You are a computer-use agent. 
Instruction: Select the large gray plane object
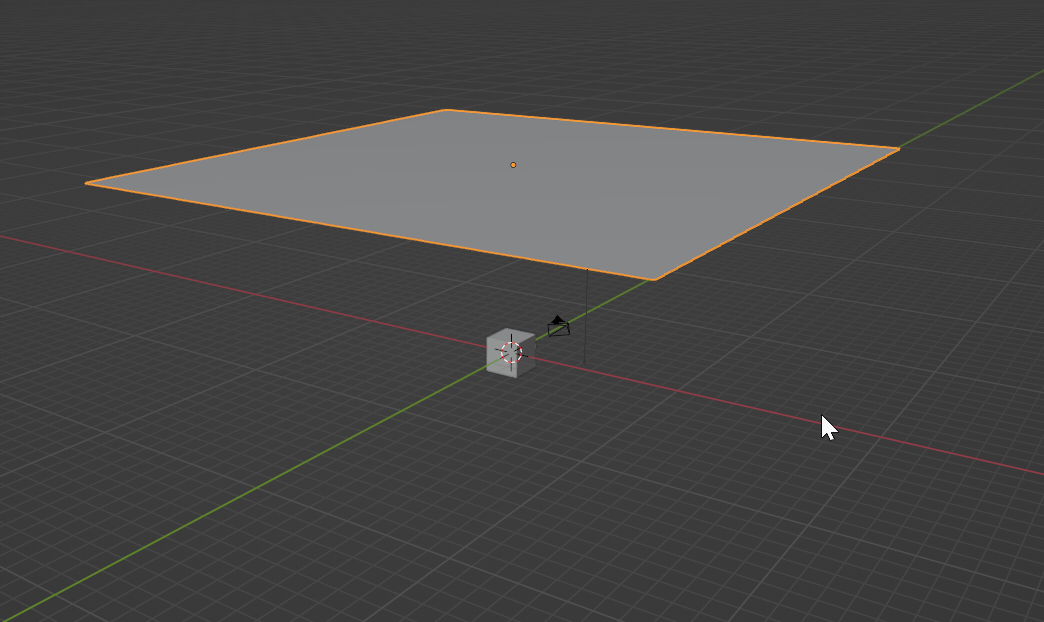pos(493,194)
